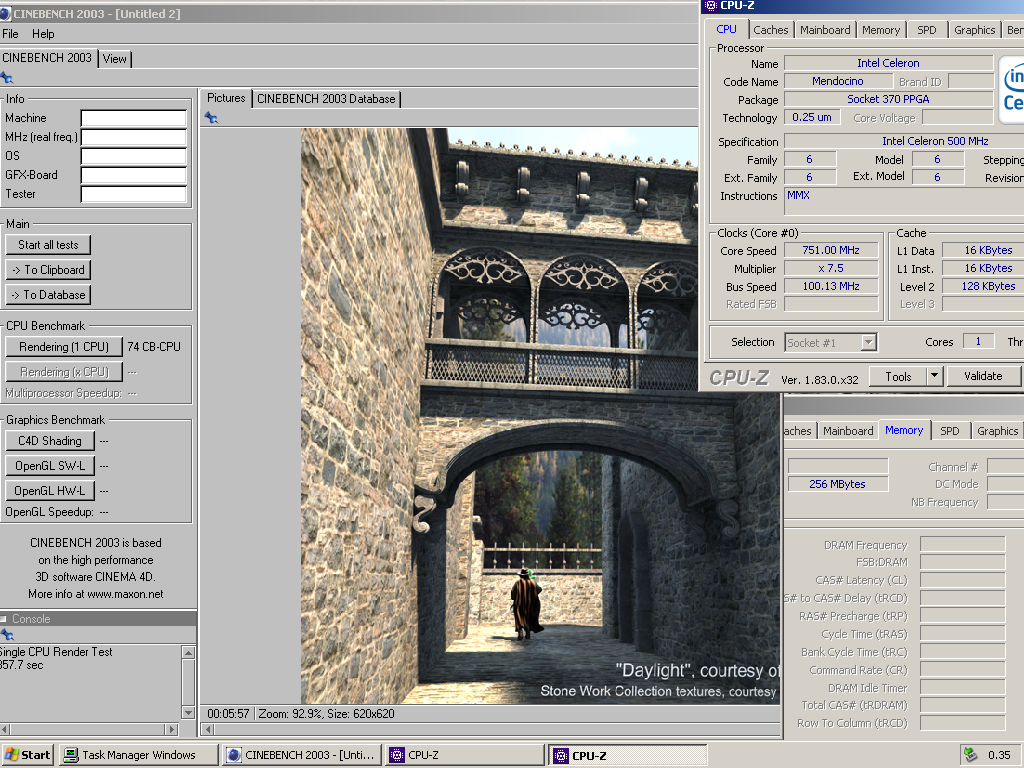
Task: Switch to Task Manager Windows in taskbar
Action: point(138,755)
